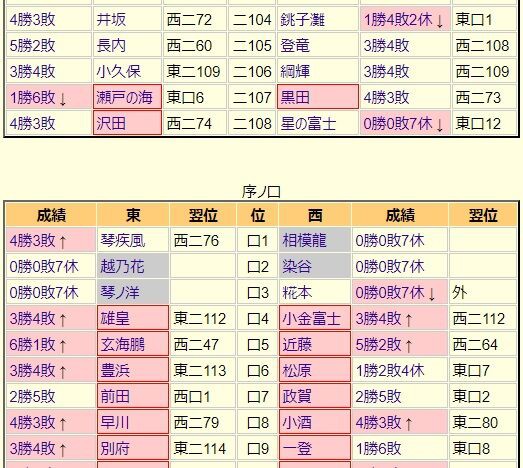
Task: Open the 近藤 wrestler link
Action: 297,345
